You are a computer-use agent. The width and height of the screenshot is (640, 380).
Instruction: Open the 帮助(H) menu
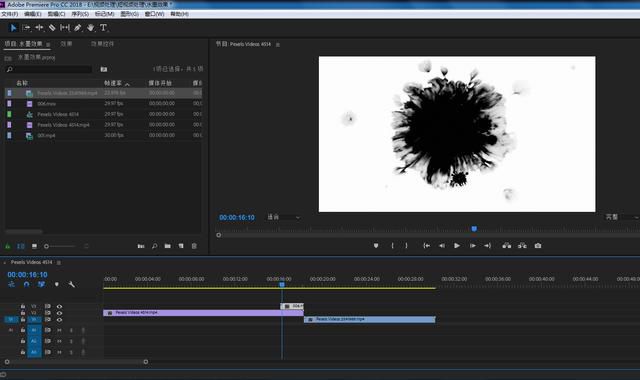[179, 14]
